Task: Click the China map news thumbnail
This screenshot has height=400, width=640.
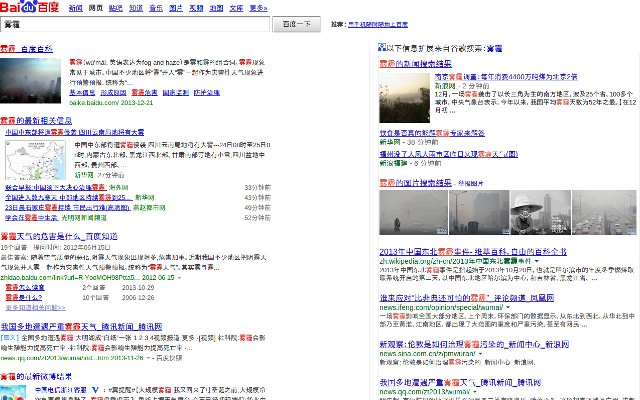Action: pyautogui.click(x=36, y=160)
